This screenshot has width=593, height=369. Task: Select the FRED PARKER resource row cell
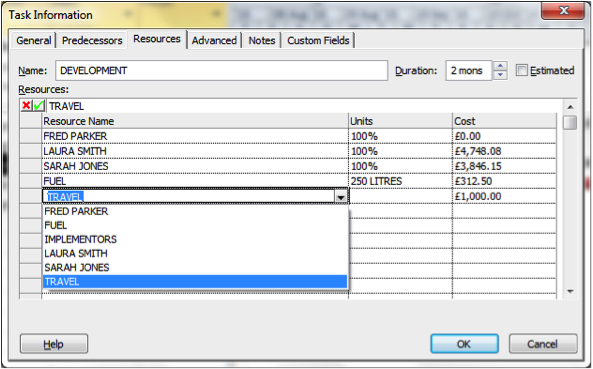pyautogui.click(x=195, y=136)
